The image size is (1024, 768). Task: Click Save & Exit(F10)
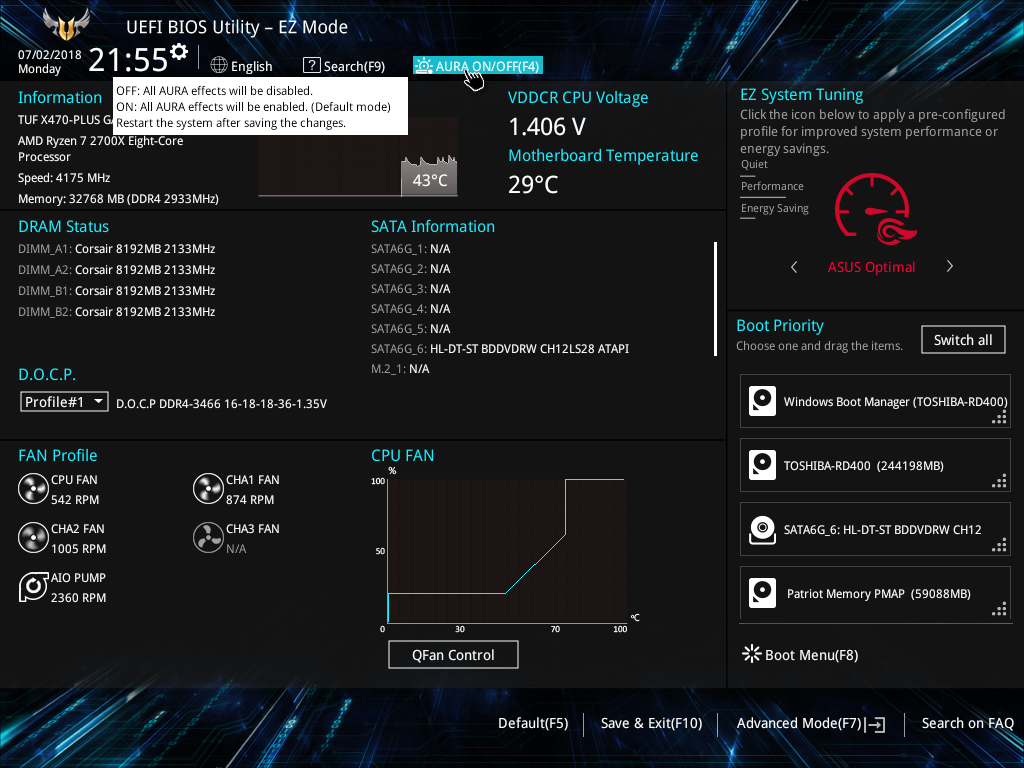651,724
